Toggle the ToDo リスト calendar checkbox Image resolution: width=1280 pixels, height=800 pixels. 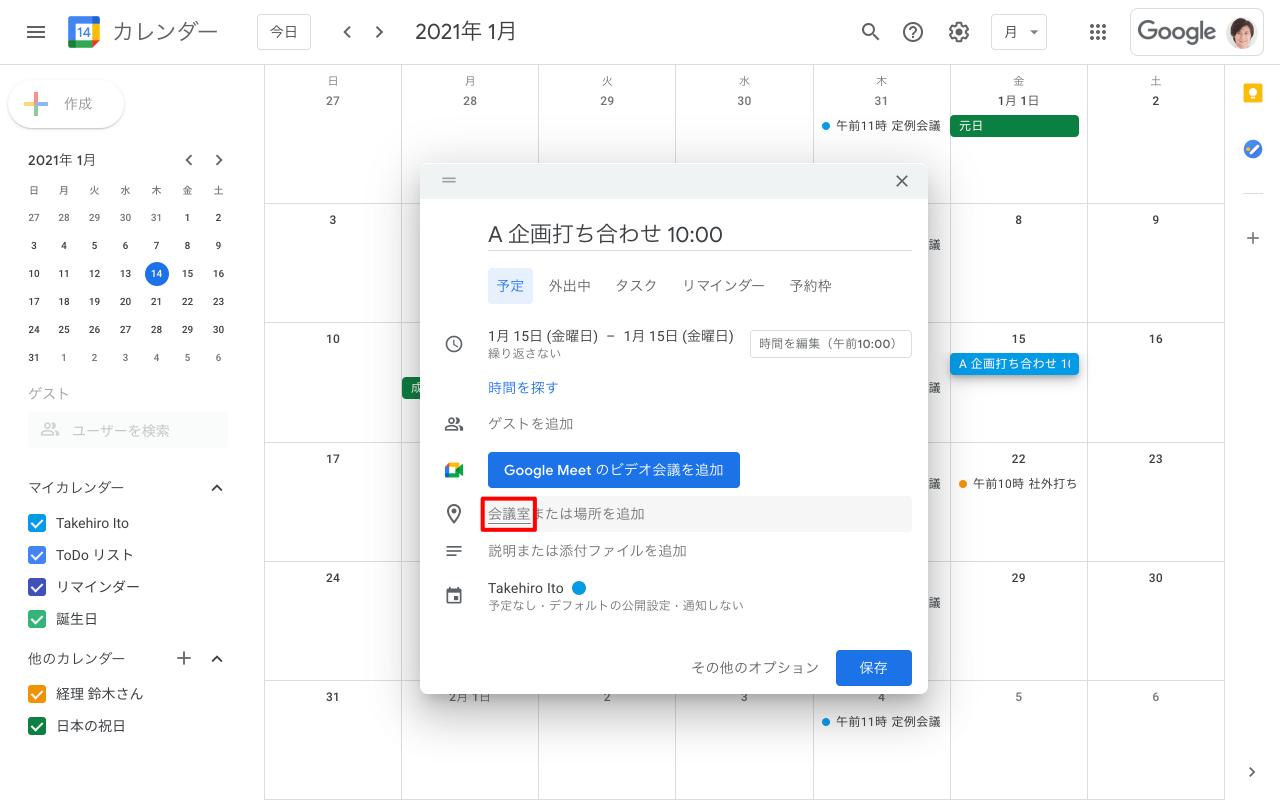(37, 555)
